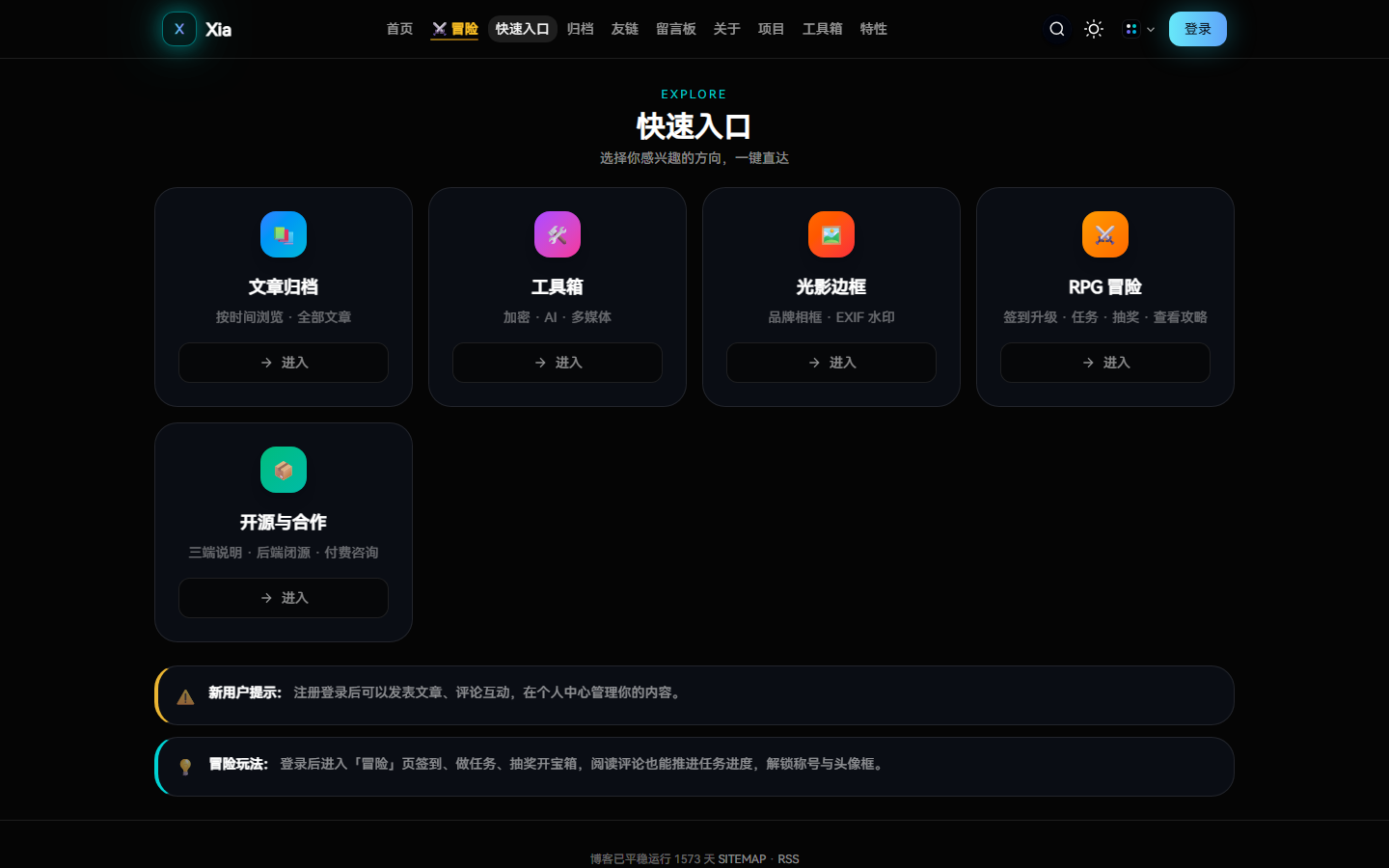Click the 登录 login button
The height and width of the screenshot is (868, 1389).
click(1198, 29)
